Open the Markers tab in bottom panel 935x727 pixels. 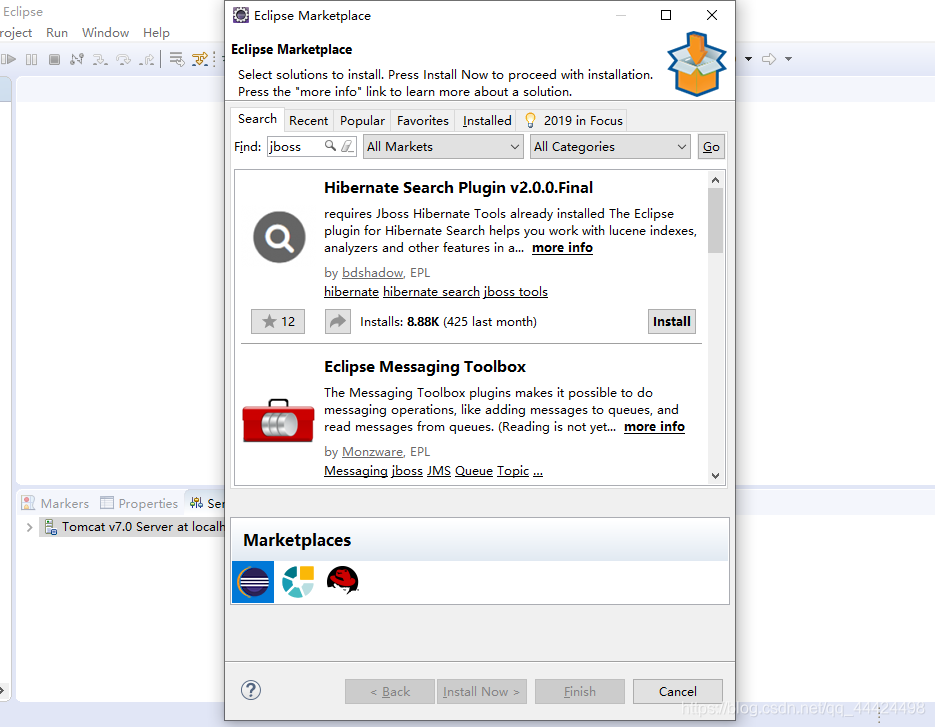tap(55, 503)
